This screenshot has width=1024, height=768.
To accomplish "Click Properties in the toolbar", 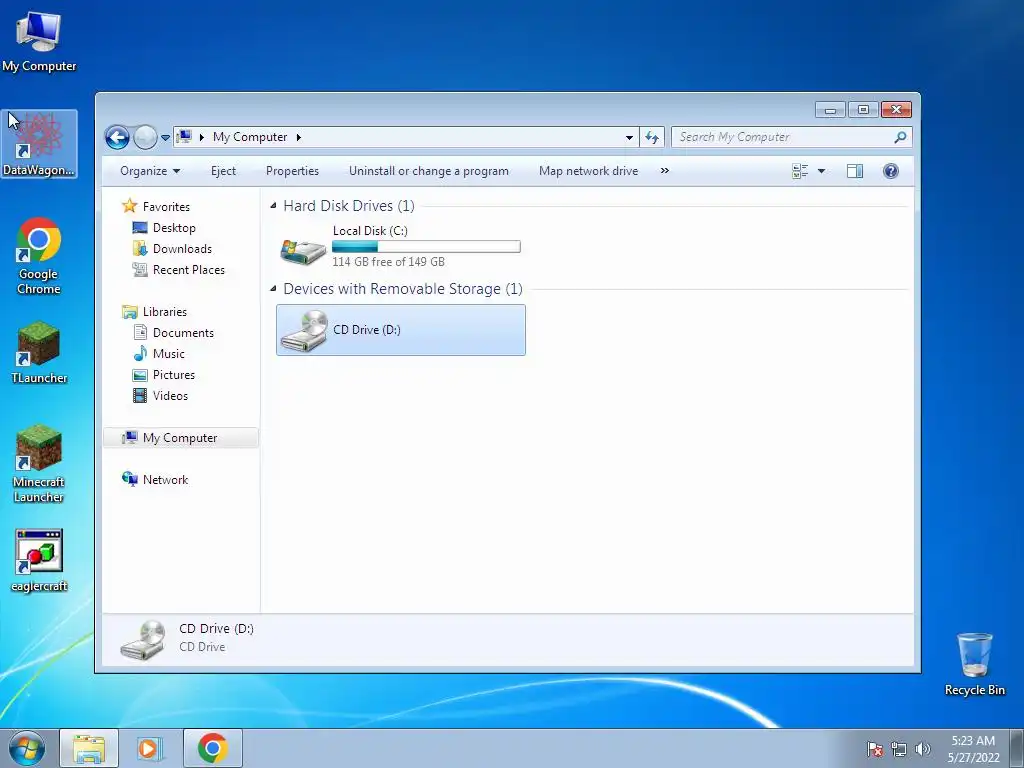I will (x=292, y=171).
